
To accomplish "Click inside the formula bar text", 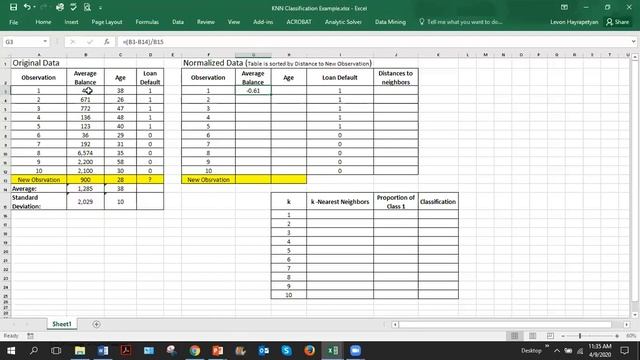I will click(x=143, y=42).
